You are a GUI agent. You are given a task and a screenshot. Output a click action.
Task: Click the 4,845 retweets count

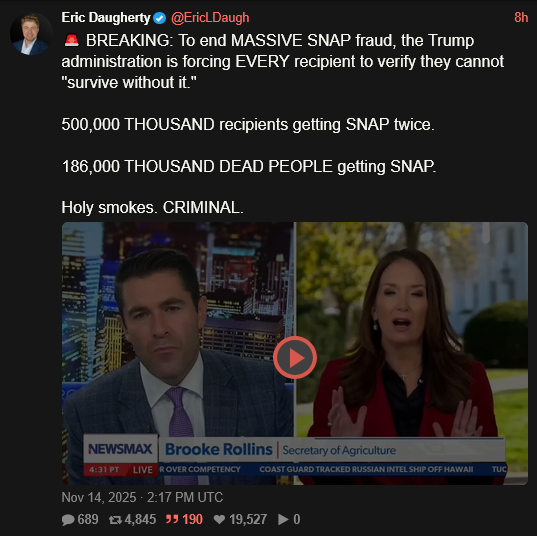(140, 520)
